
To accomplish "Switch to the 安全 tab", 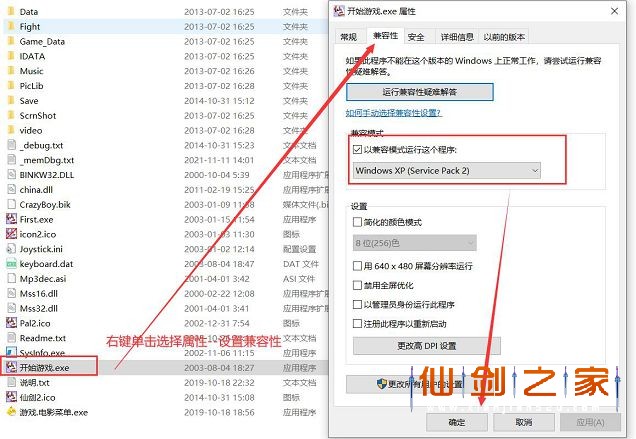I will coord(416,37).
